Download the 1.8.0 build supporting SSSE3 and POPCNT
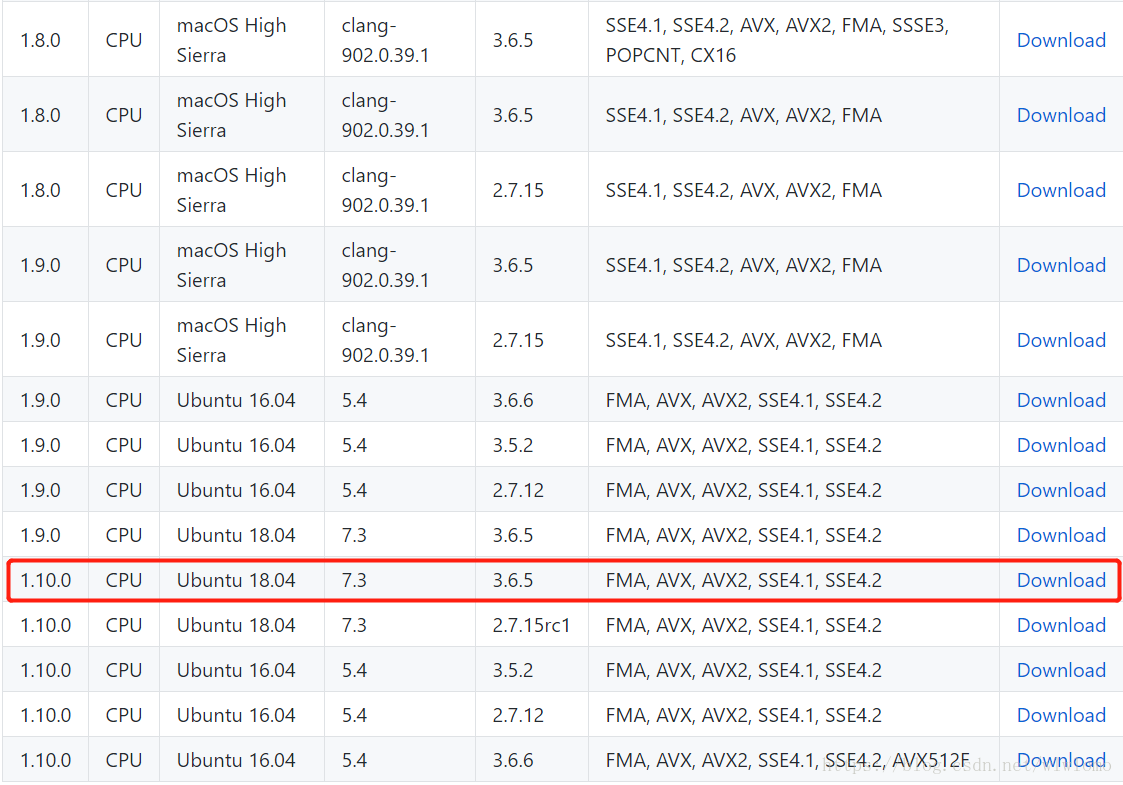 pos(1061,40)
